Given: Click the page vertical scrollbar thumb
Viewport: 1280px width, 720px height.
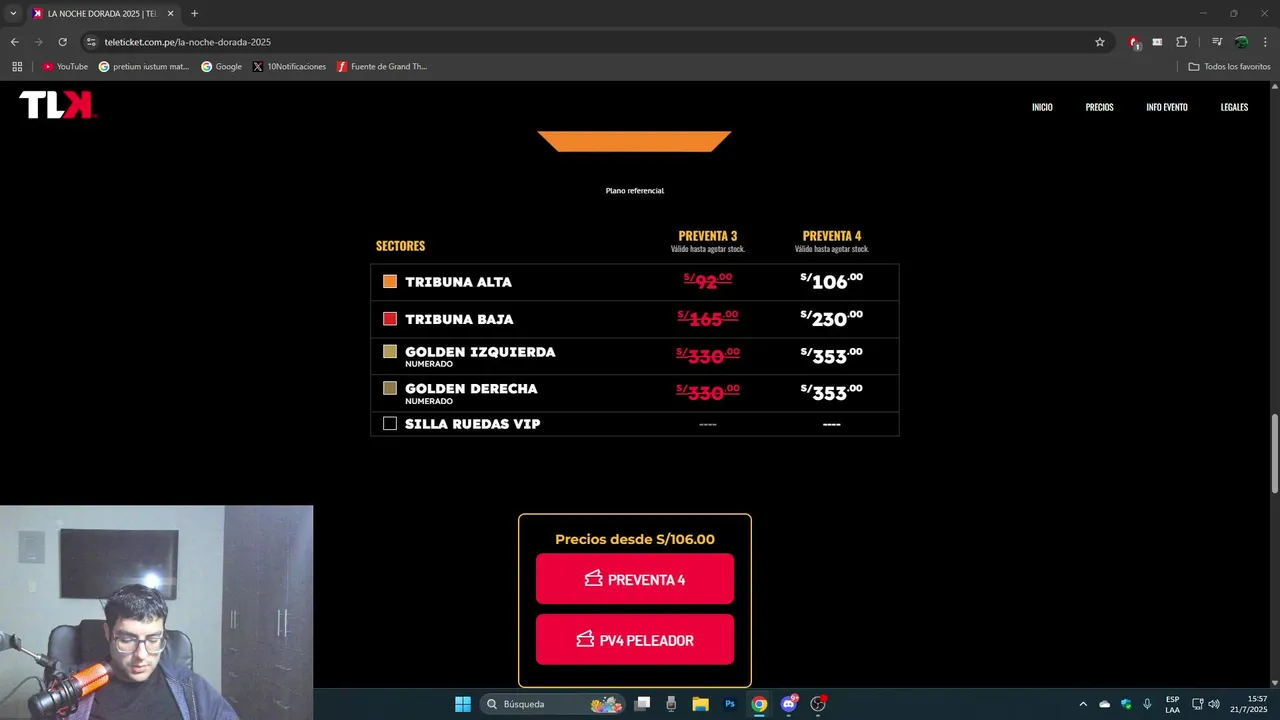Looking at the screenshot, I should pyautogui.click(x=1274, y=453).
